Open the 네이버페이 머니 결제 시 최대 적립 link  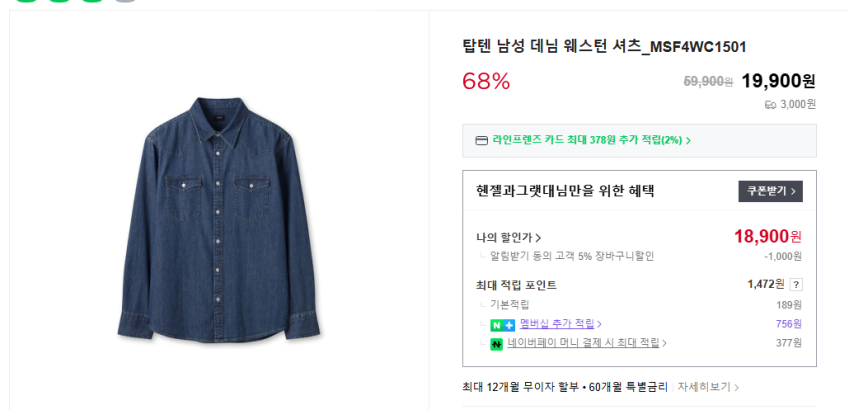pos(583,344)
